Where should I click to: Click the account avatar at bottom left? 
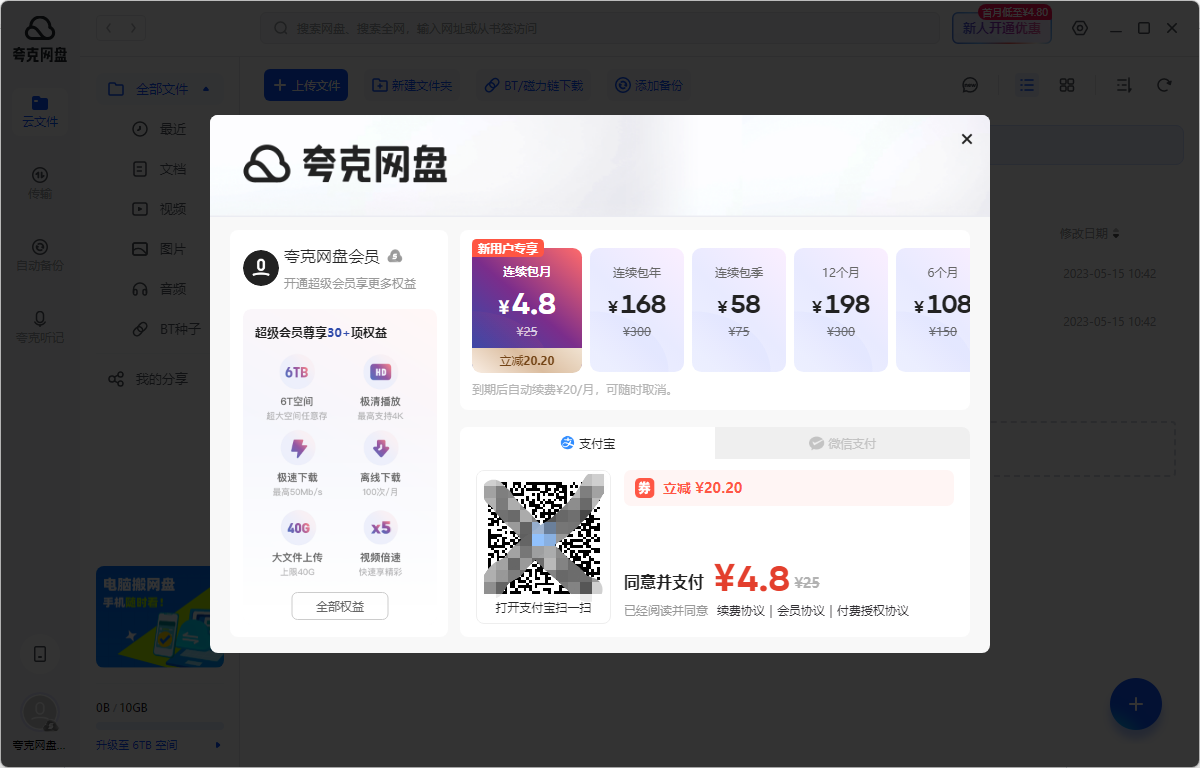[x=40, y=711]
